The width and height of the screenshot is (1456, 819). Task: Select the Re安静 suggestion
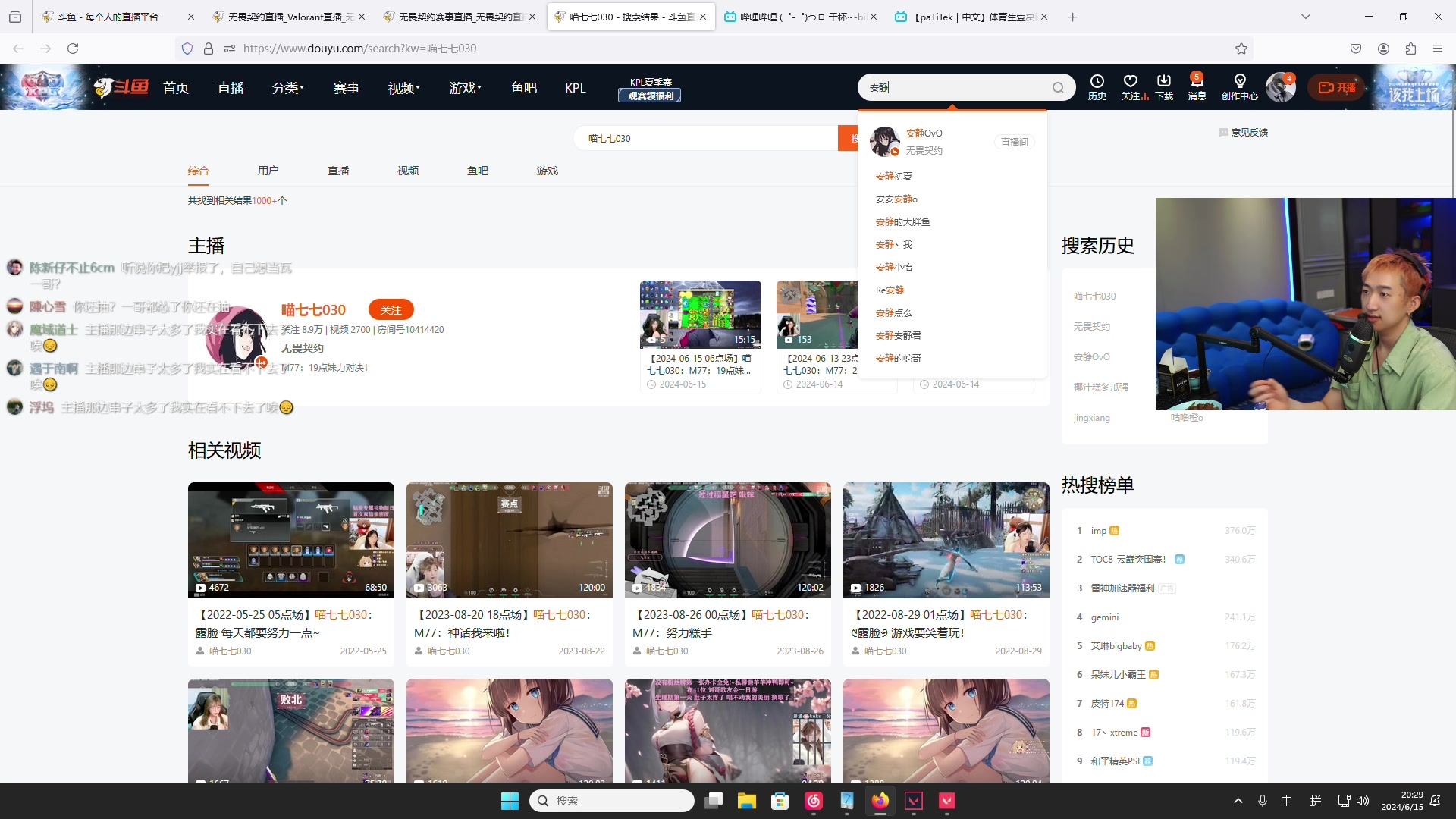(x=890, y=290)
